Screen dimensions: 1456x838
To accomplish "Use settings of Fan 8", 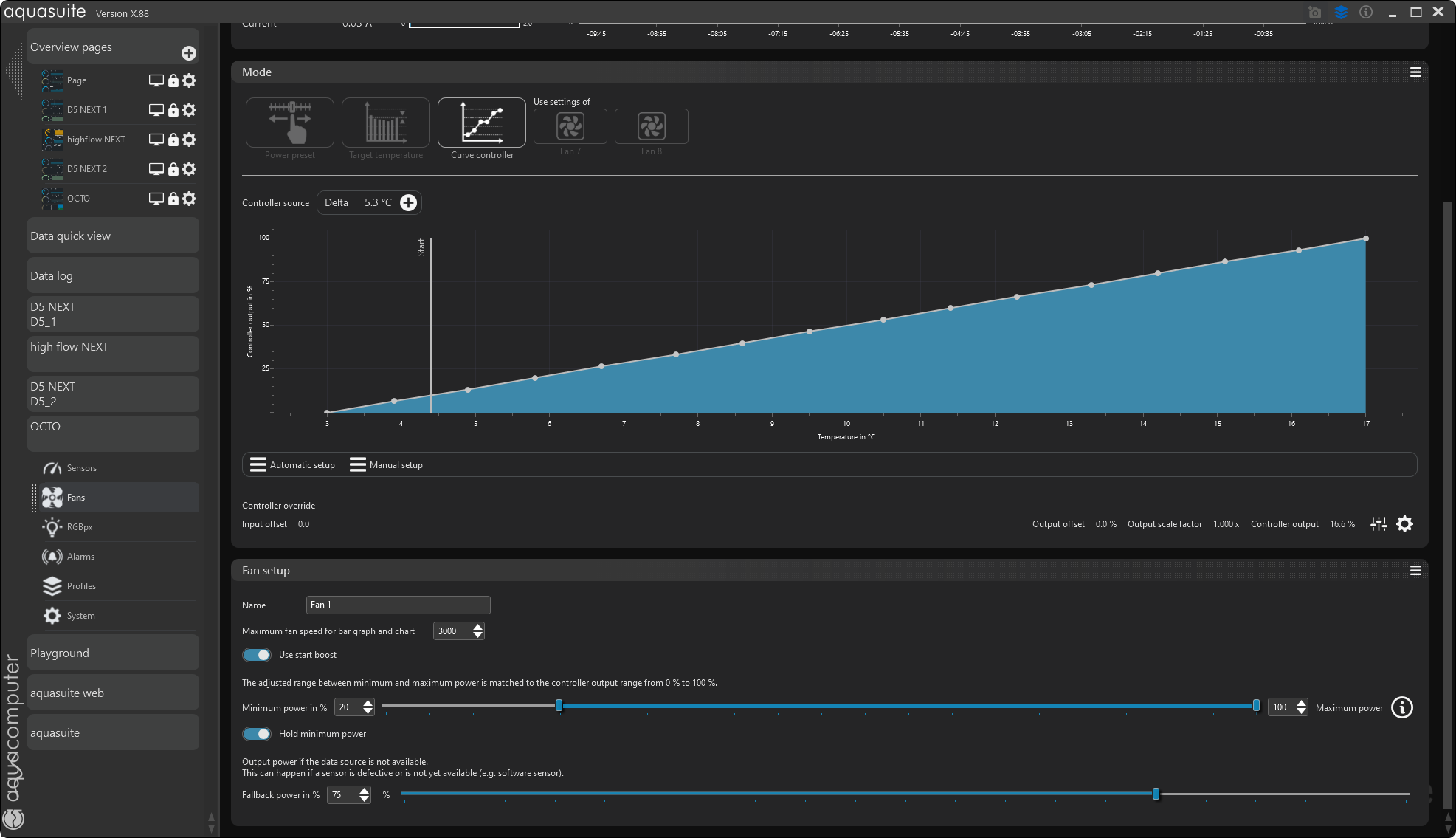I will [652, 126].
